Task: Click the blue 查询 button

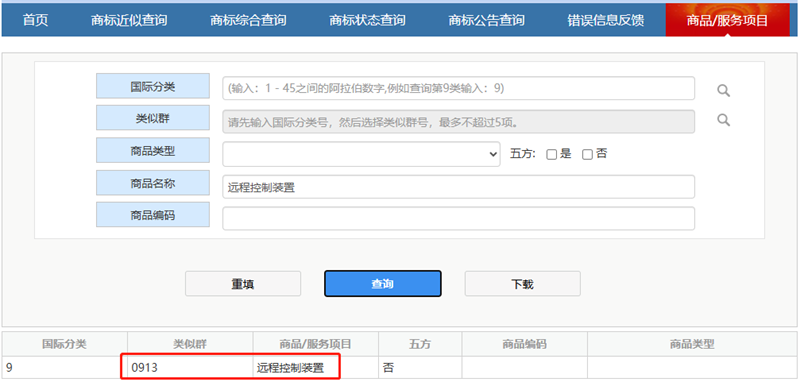Action: tap(383, 284)
